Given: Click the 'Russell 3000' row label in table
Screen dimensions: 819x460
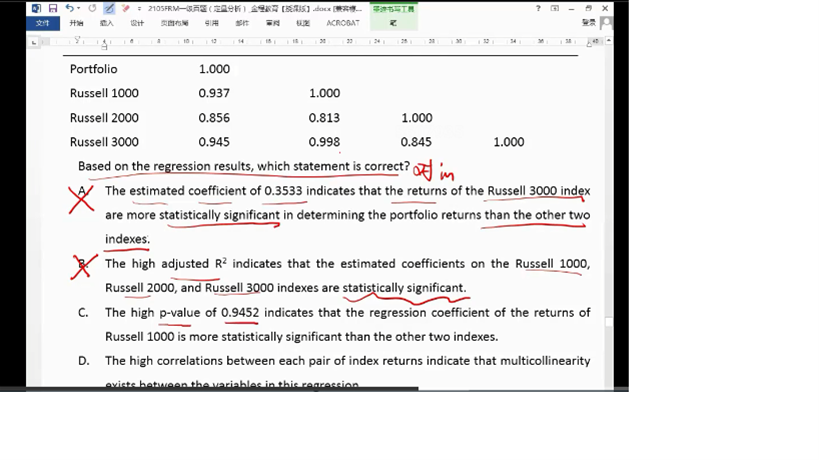Looking at the screenshot, I should coord(104,142).
